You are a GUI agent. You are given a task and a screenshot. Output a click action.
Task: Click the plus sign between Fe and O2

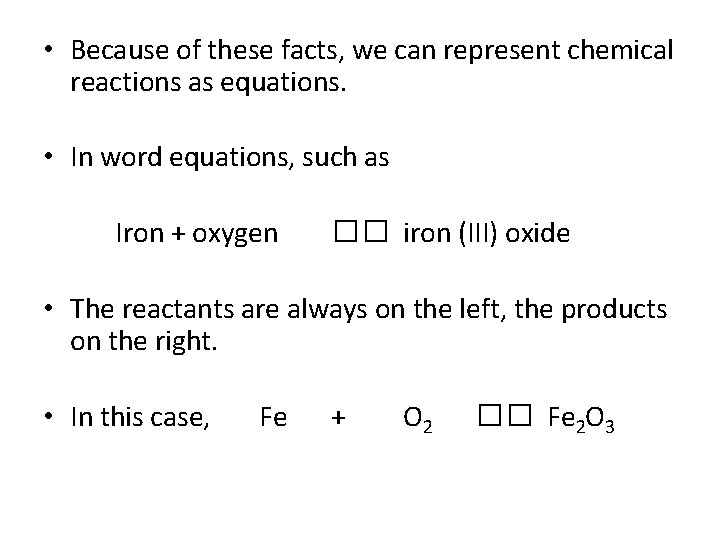[x=338, y=420]
